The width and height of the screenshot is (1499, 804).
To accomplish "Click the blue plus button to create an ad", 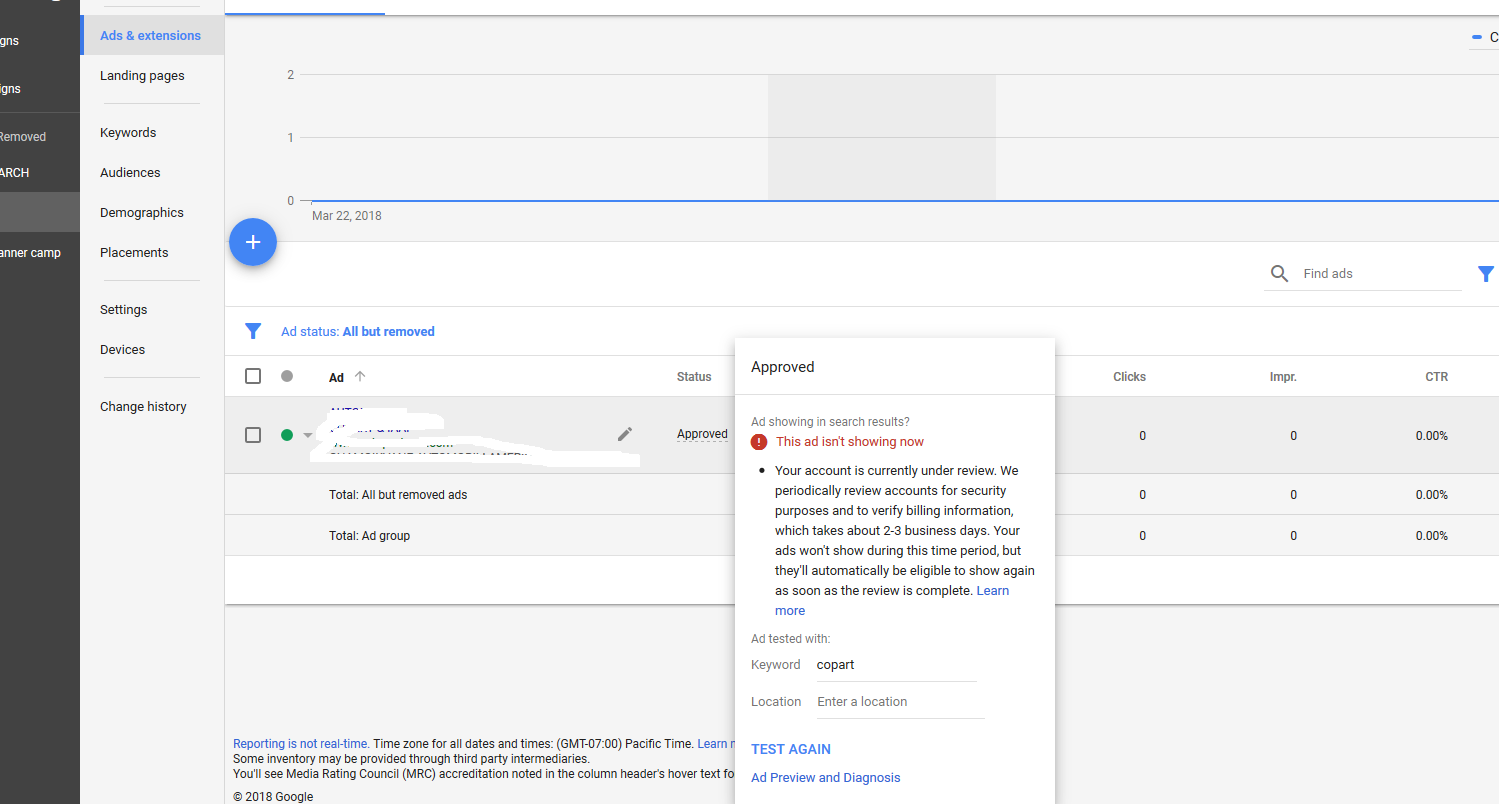I will pyautogui.click(x=253, y=242).
